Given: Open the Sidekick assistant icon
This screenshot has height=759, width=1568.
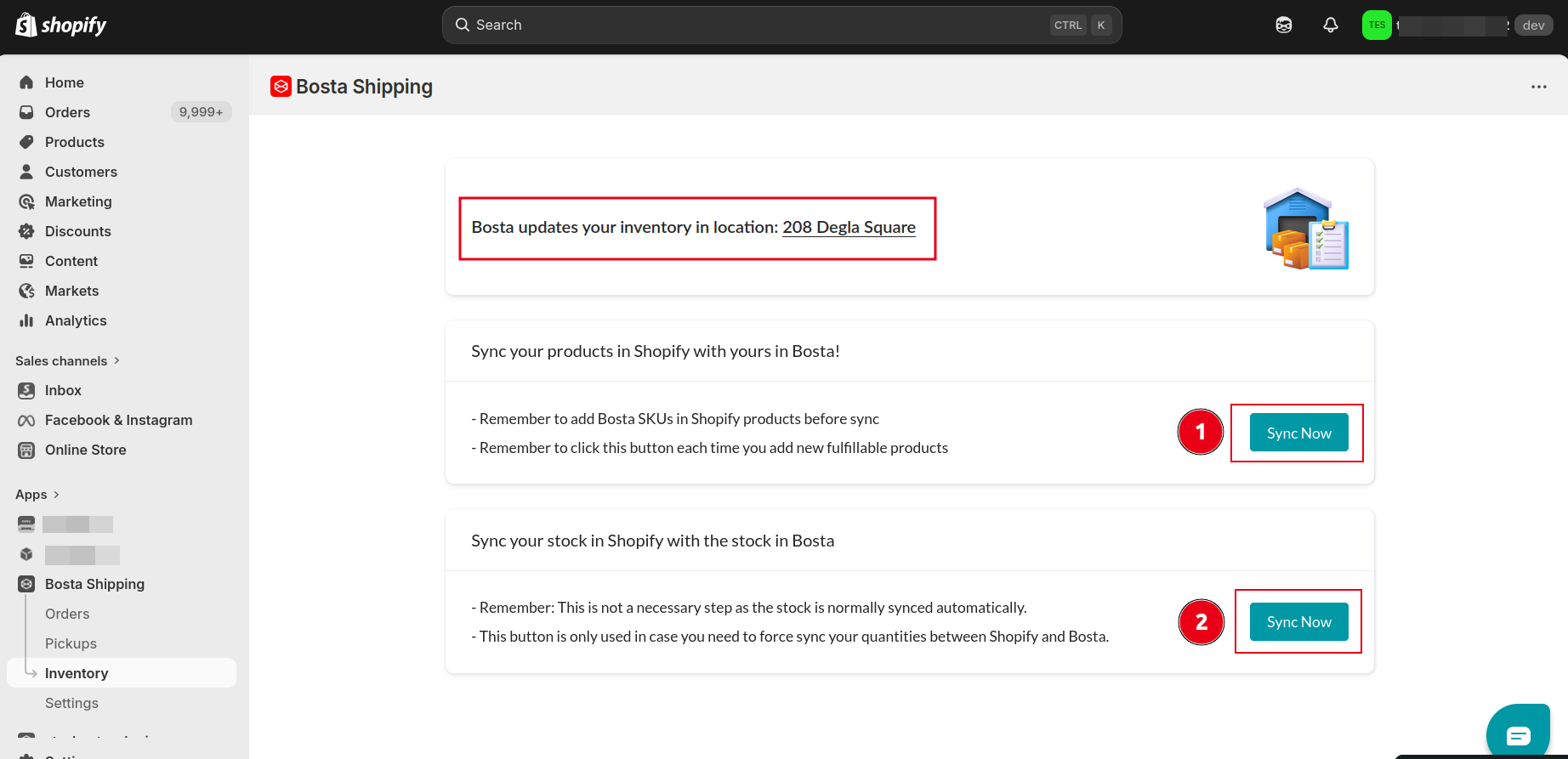Looking at the screenshot, I should click(x=1284, y=25).
